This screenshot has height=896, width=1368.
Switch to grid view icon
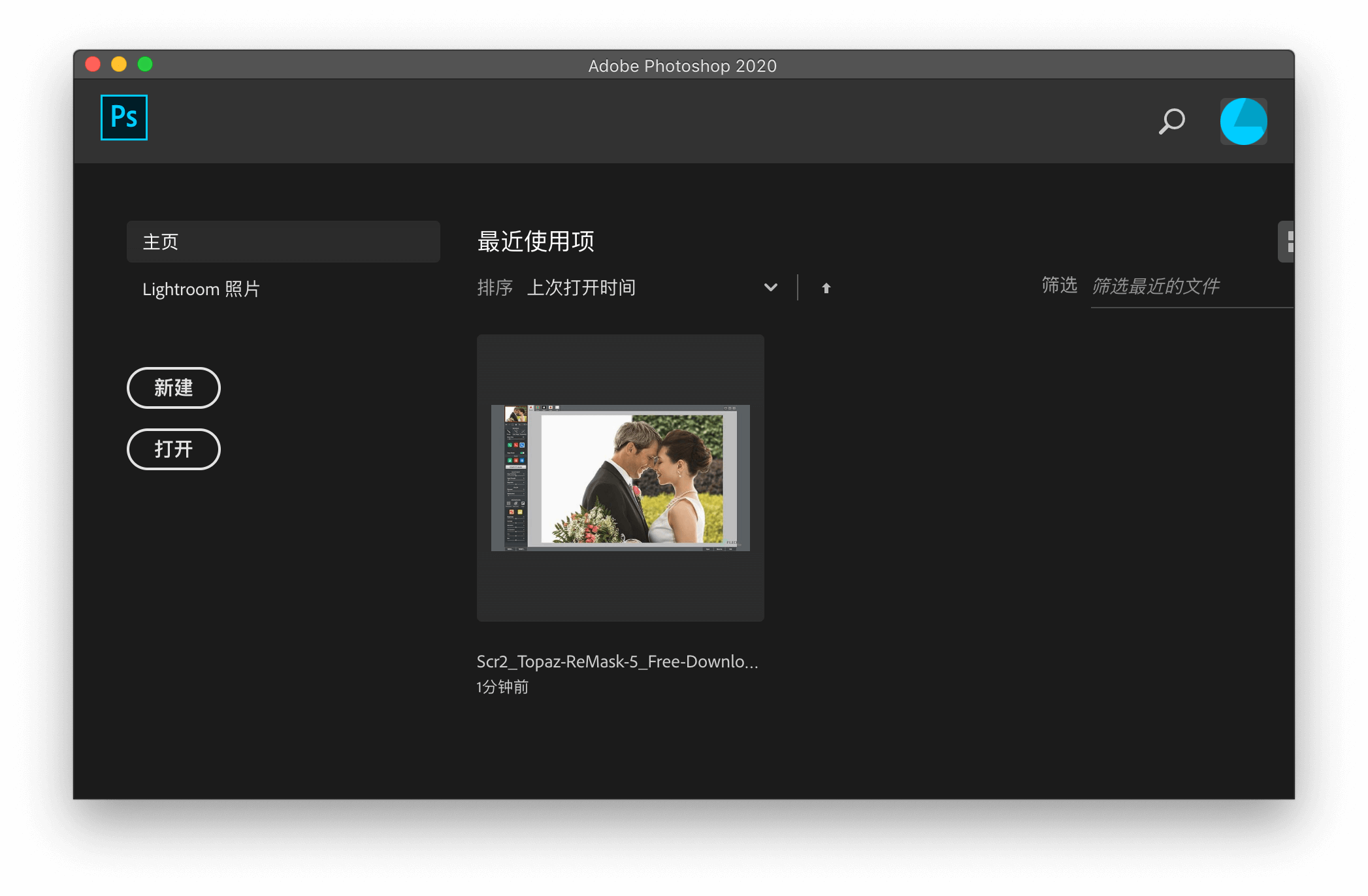1288,242
